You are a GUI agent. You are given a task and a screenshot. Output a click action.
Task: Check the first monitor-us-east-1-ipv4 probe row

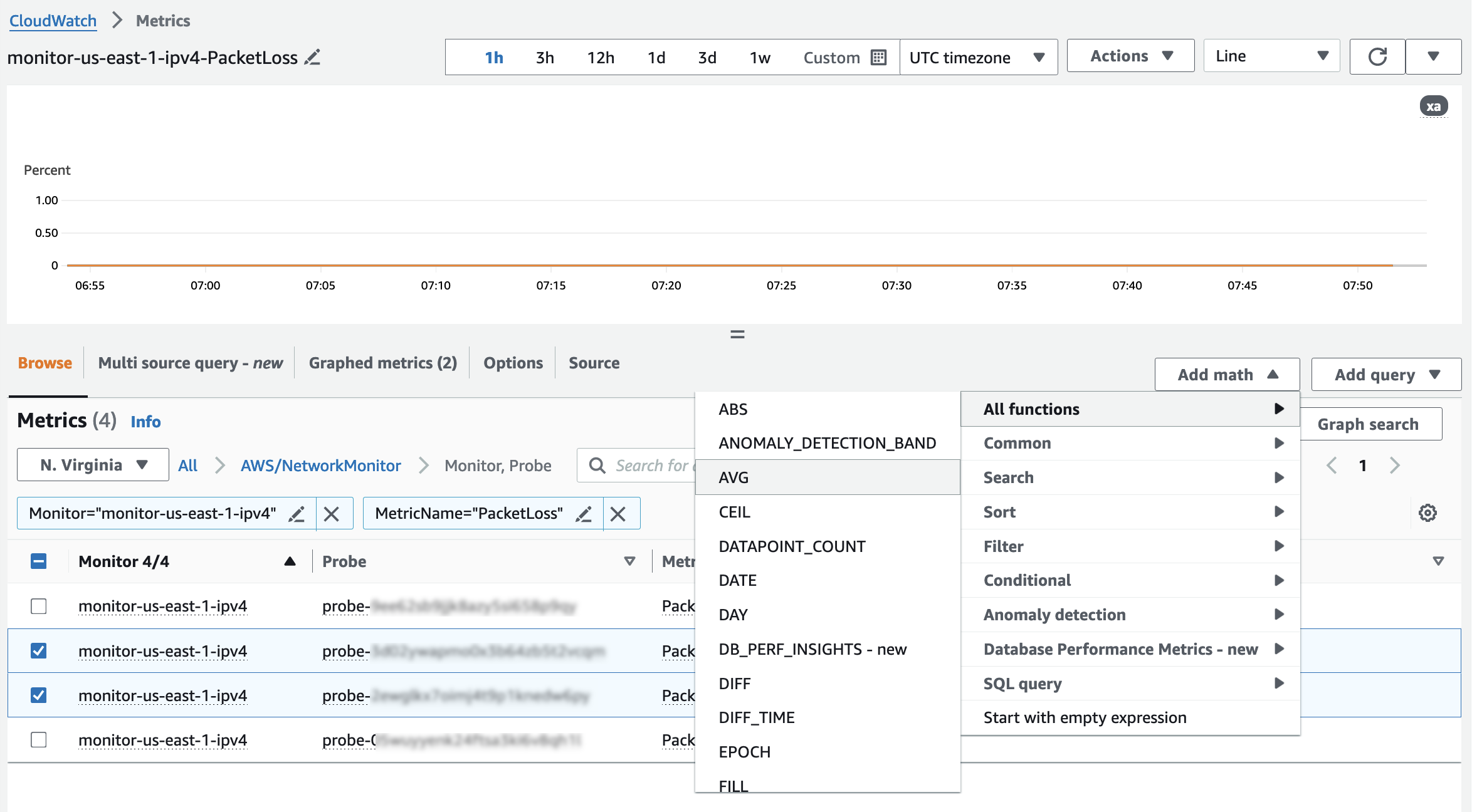pyautogui.click(x=39, y=606)
